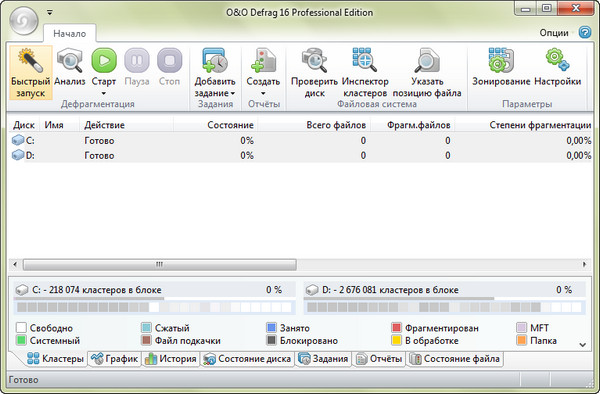This screenshot has width=600, height=394.
Task: Click the MFT lavender swatch
Action: coord(522,327)
